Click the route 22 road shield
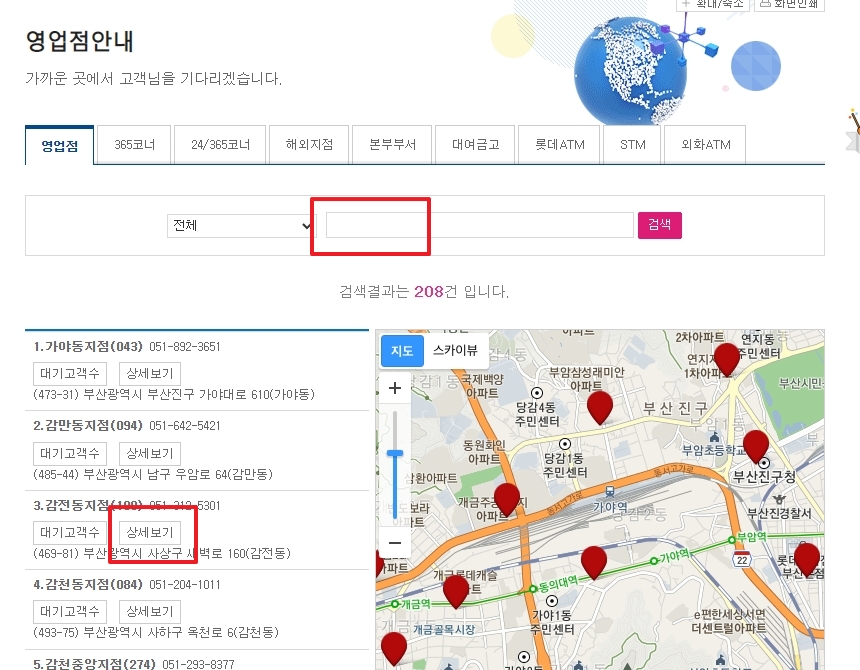This screenshot has height=670, width=860. [x=742, y=559]
